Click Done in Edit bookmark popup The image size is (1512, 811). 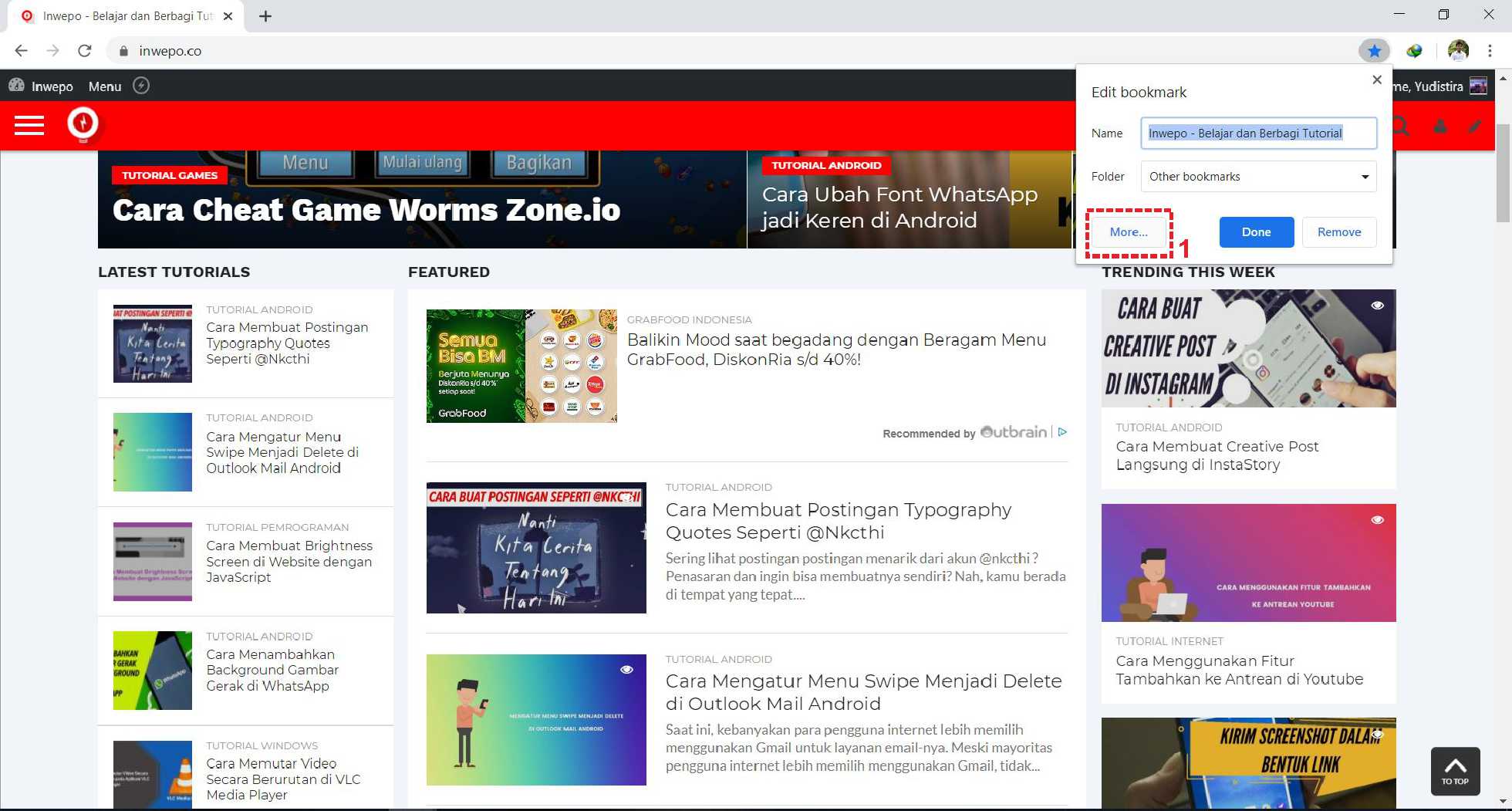click(1257, 232)
